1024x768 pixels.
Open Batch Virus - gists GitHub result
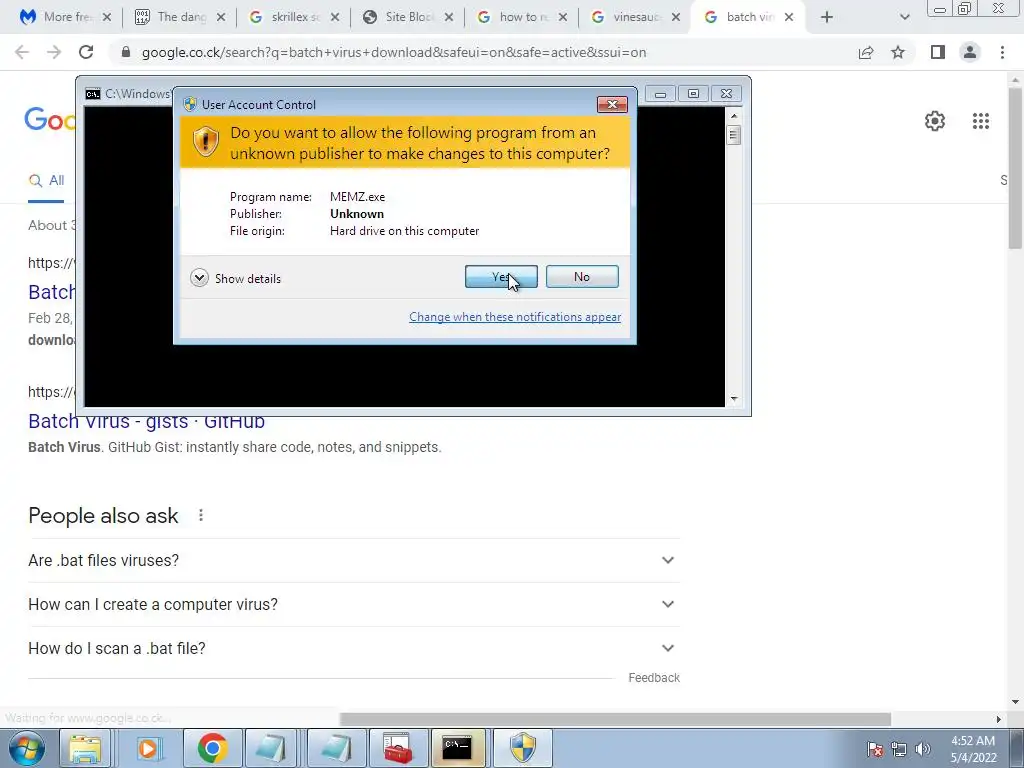coord(146,421)
